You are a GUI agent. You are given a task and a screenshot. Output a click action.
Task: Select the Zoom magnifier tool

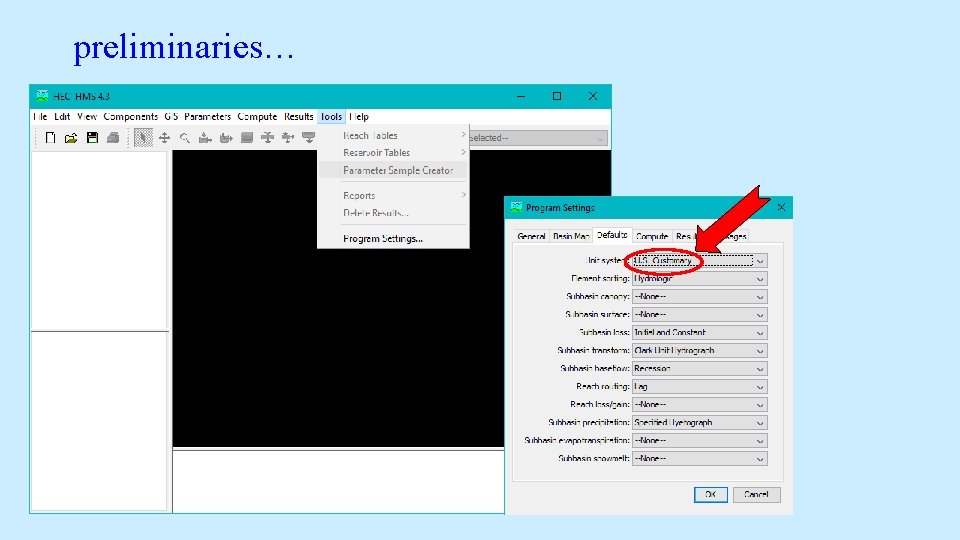click(185, 138)
